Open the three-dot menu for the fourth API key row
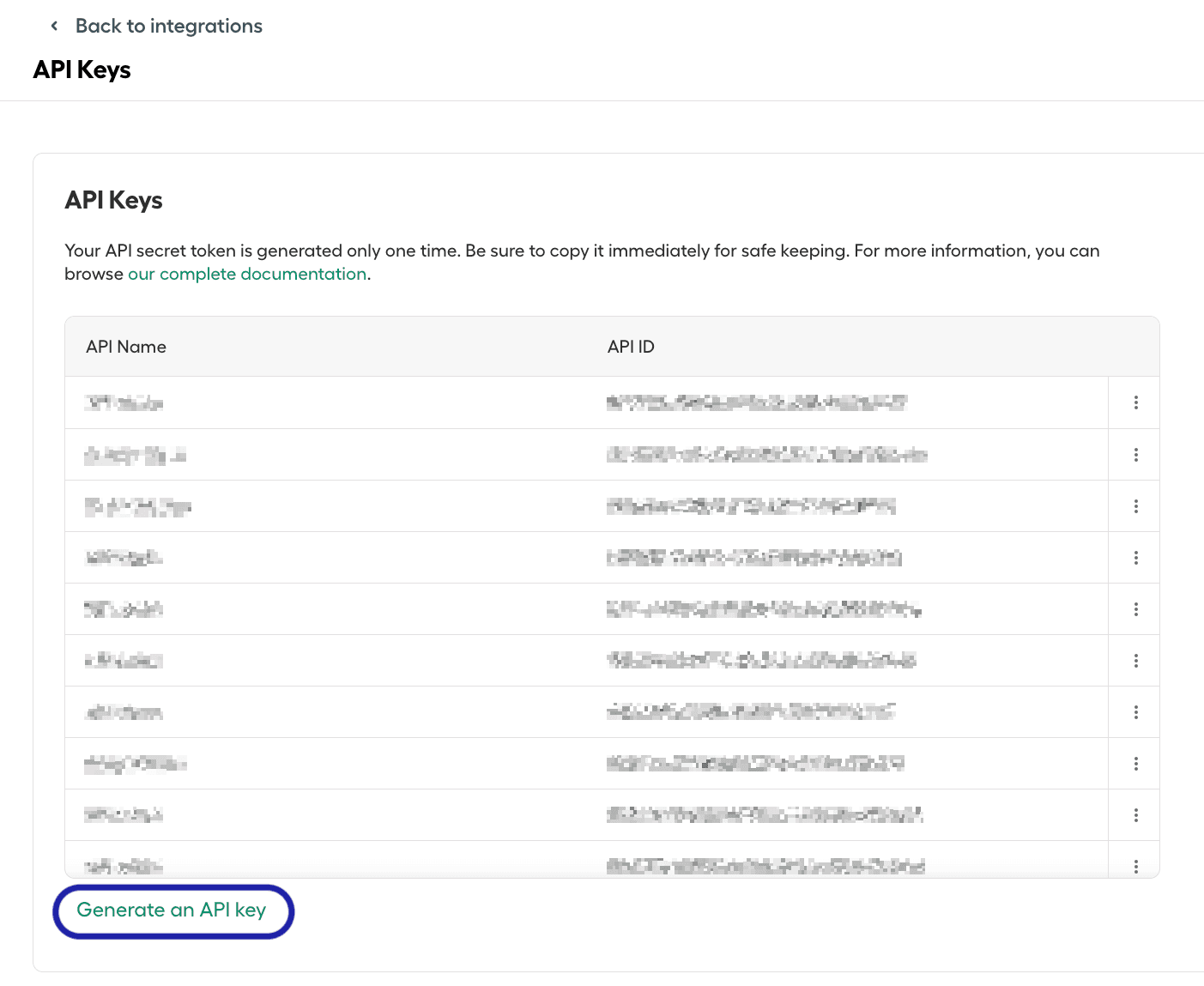Viewport: 1204px width, 986px height. (1135, 558)
